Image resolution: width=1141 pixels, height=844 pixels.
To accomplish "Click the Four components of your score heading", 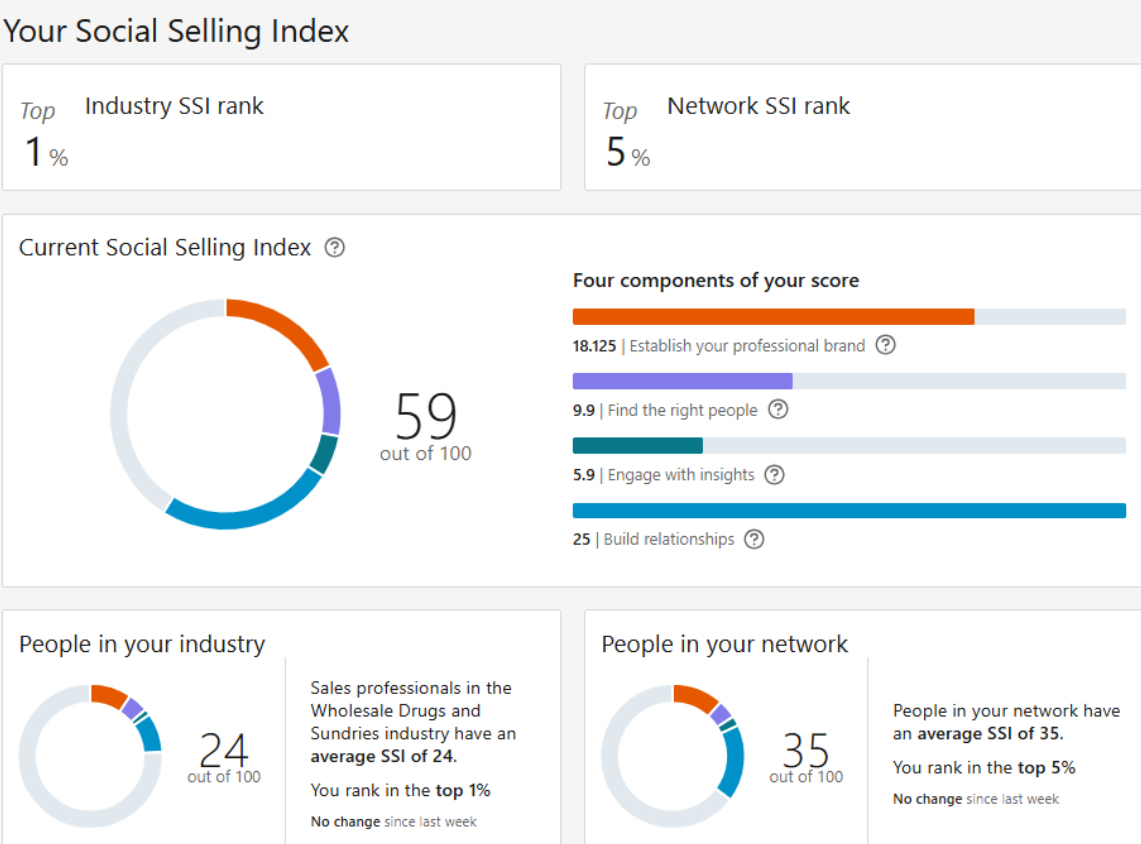I will (x=715, y=281).
